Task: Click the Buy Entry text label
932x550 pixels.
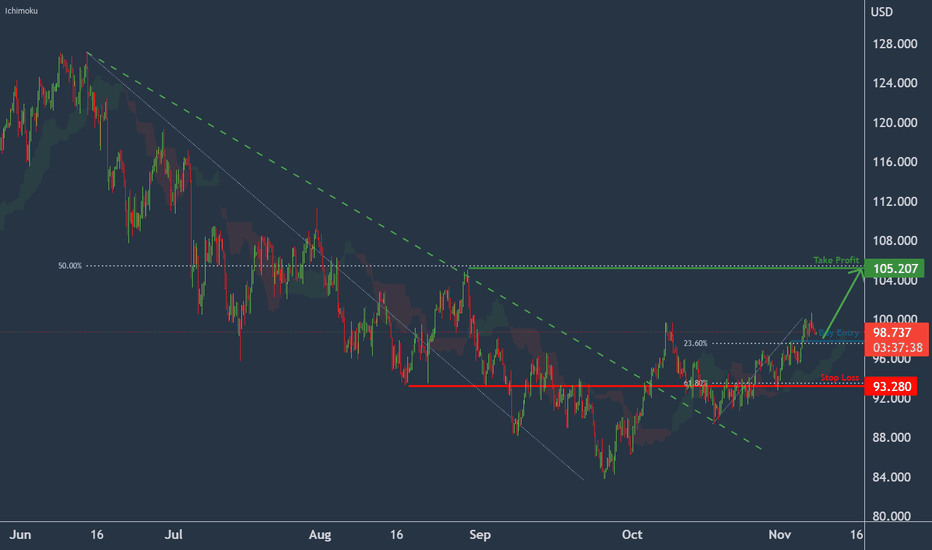Action: pos(839,332)
